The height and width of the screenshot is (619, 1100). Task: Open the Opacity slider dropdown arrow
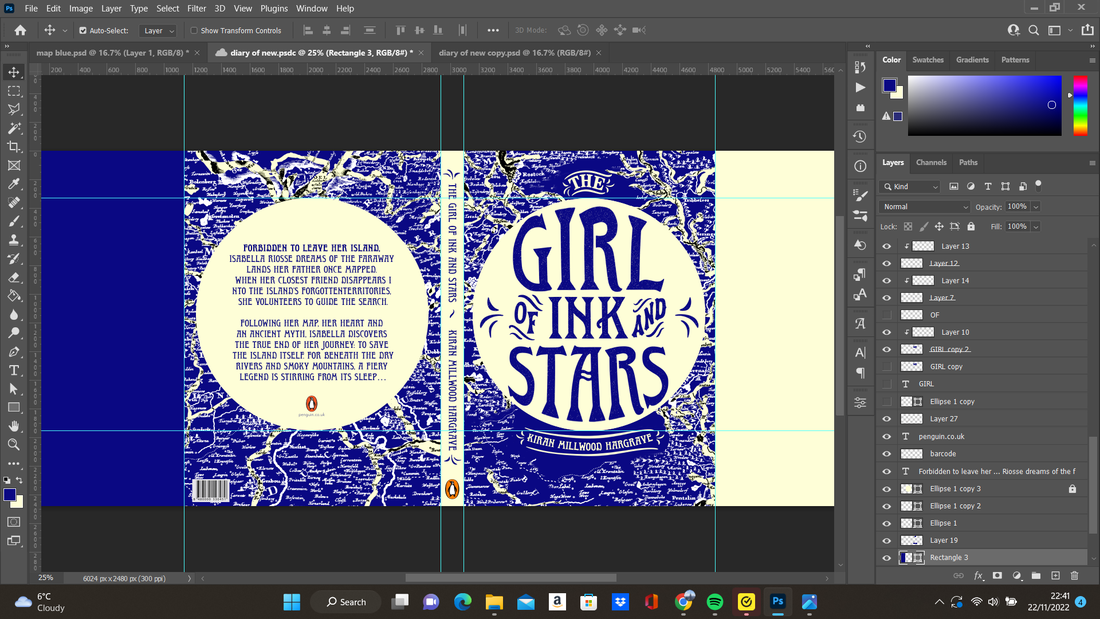point(1035,207)
